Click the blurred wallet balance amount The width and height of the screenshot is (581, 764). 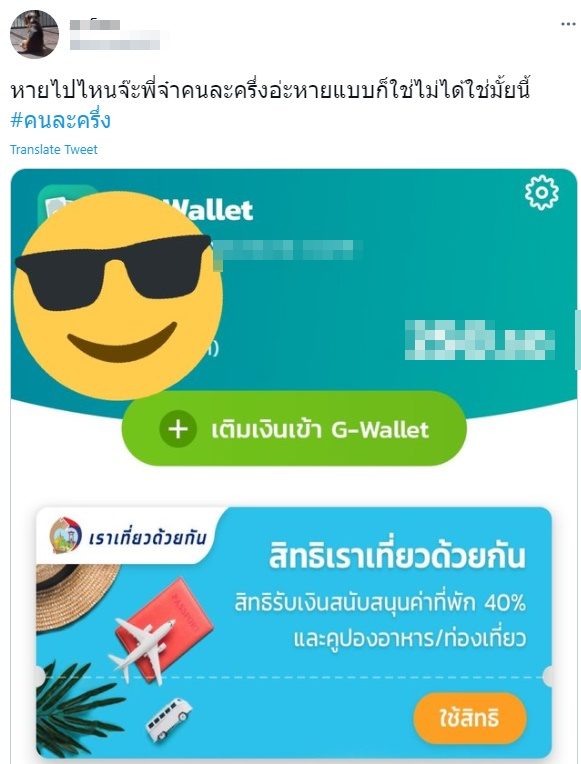click(480, 340)
